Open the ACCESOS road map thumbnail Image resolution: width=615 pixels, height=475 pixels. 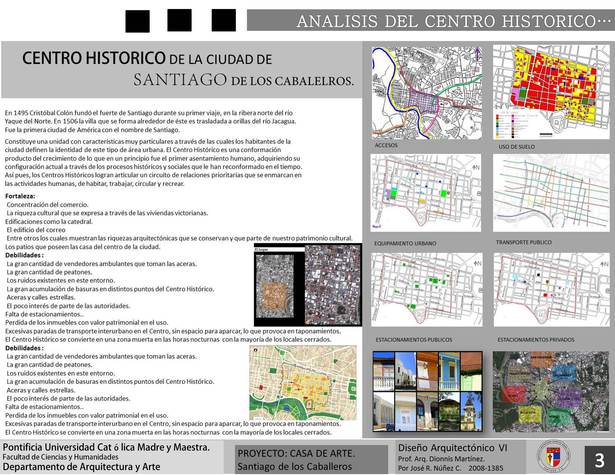coord(427,93)
